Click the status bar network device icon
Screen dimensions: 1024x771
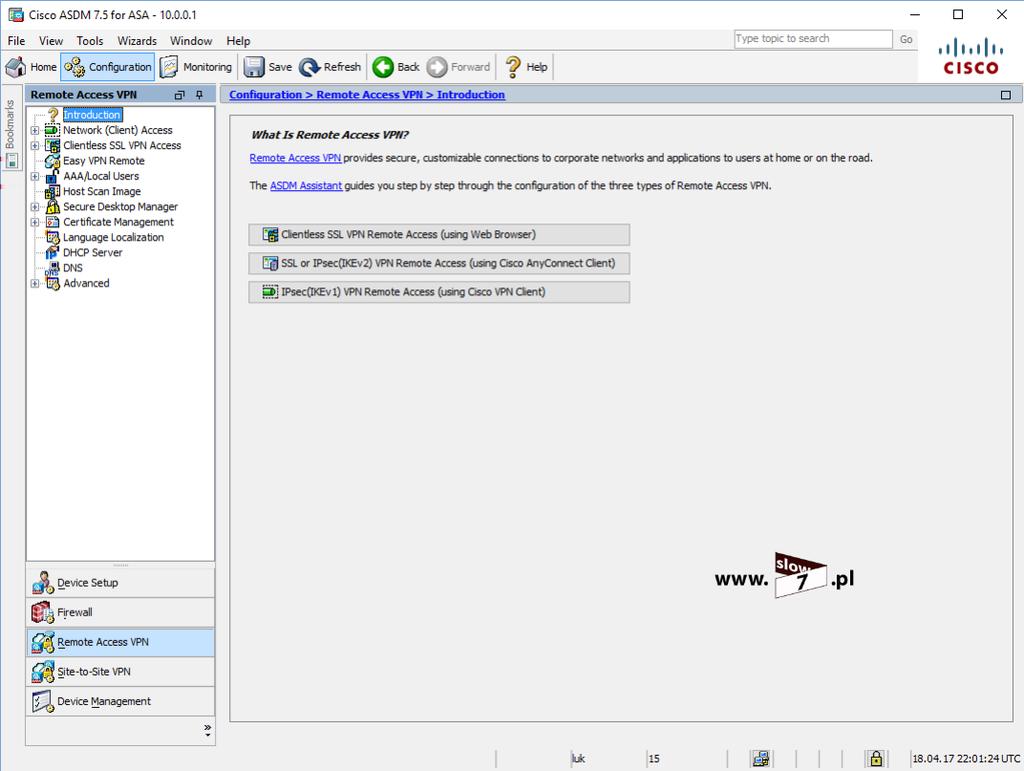(761, 759)
